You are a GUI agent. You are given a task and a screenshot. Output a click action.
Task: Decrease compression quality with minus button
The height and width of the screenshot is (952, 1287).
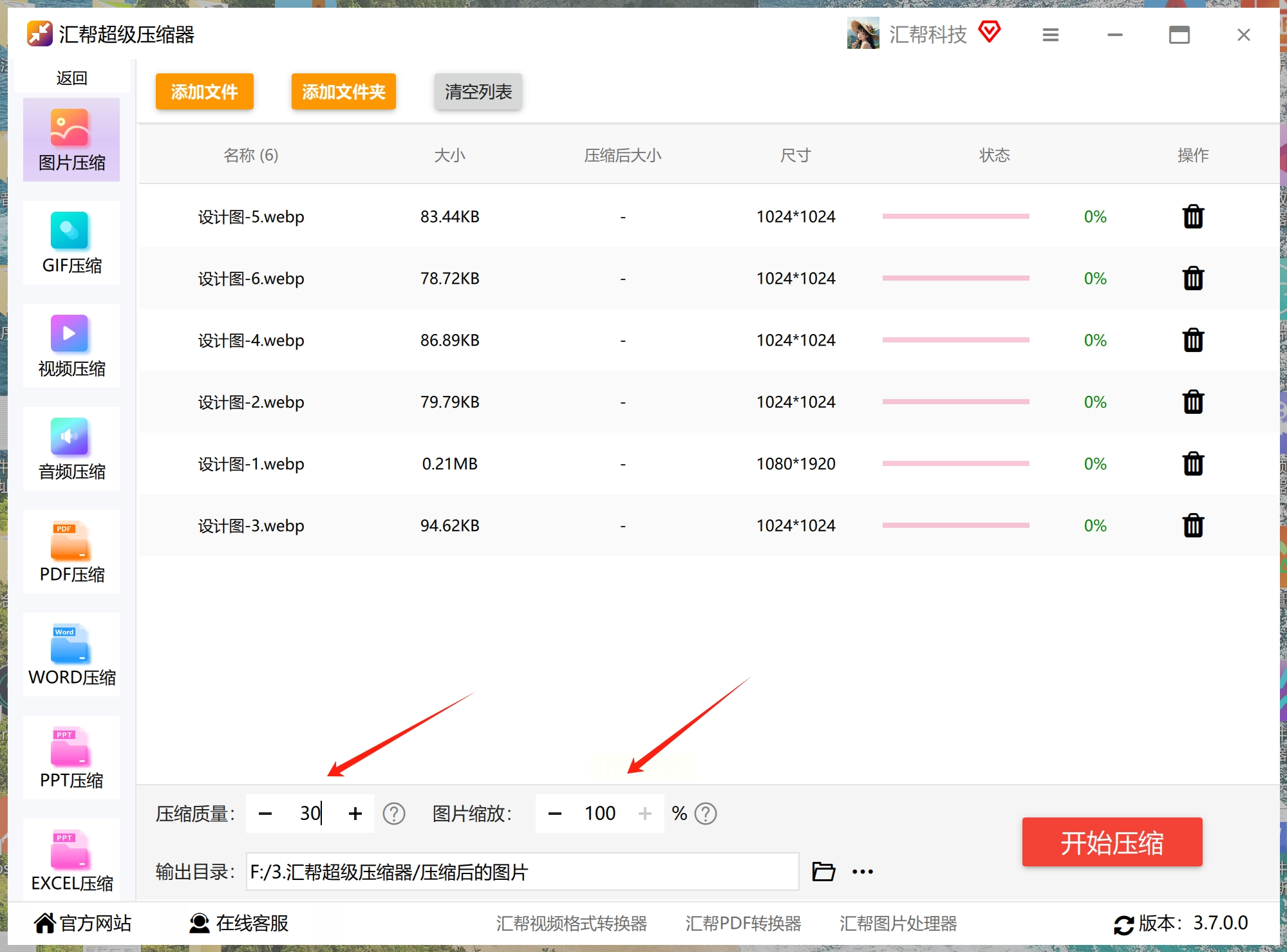[x=265, y=814]
